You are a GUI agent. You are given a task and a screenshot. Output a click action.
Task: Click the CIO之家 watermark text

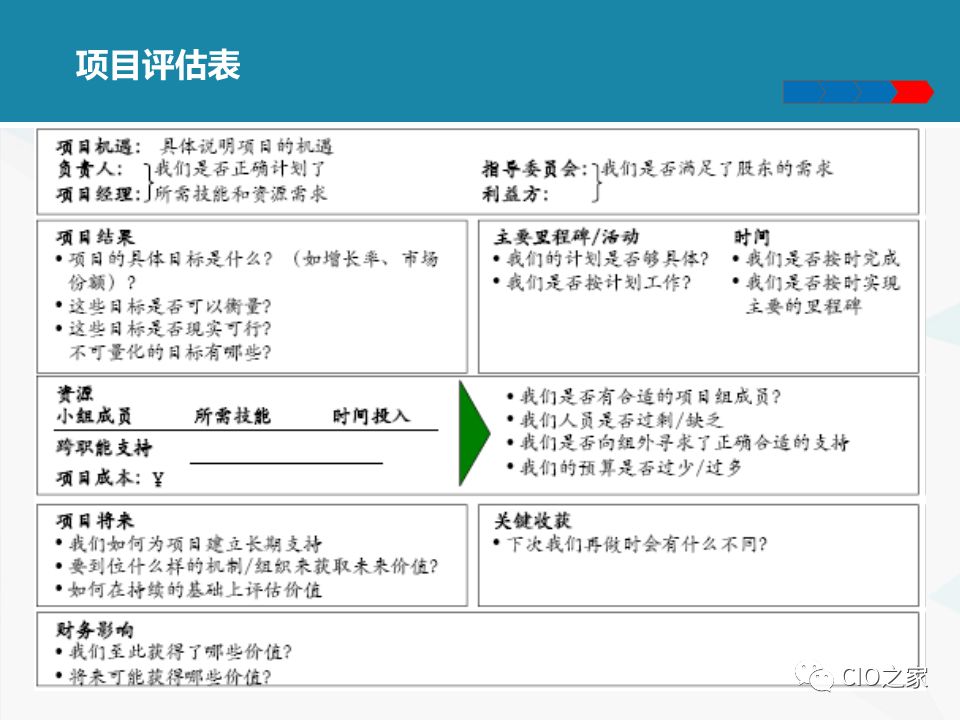[885, 677]
